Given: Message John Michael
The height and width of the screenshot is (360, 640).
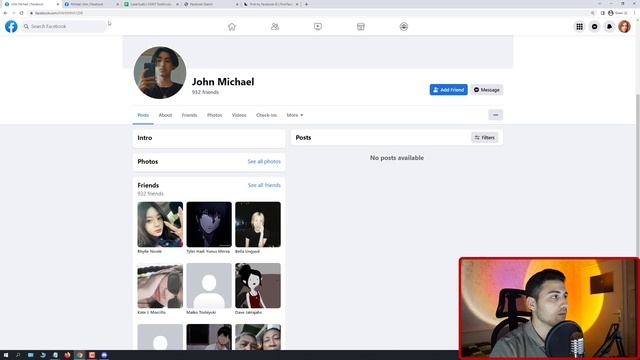Looking at the screenshot, I should 487,90.
